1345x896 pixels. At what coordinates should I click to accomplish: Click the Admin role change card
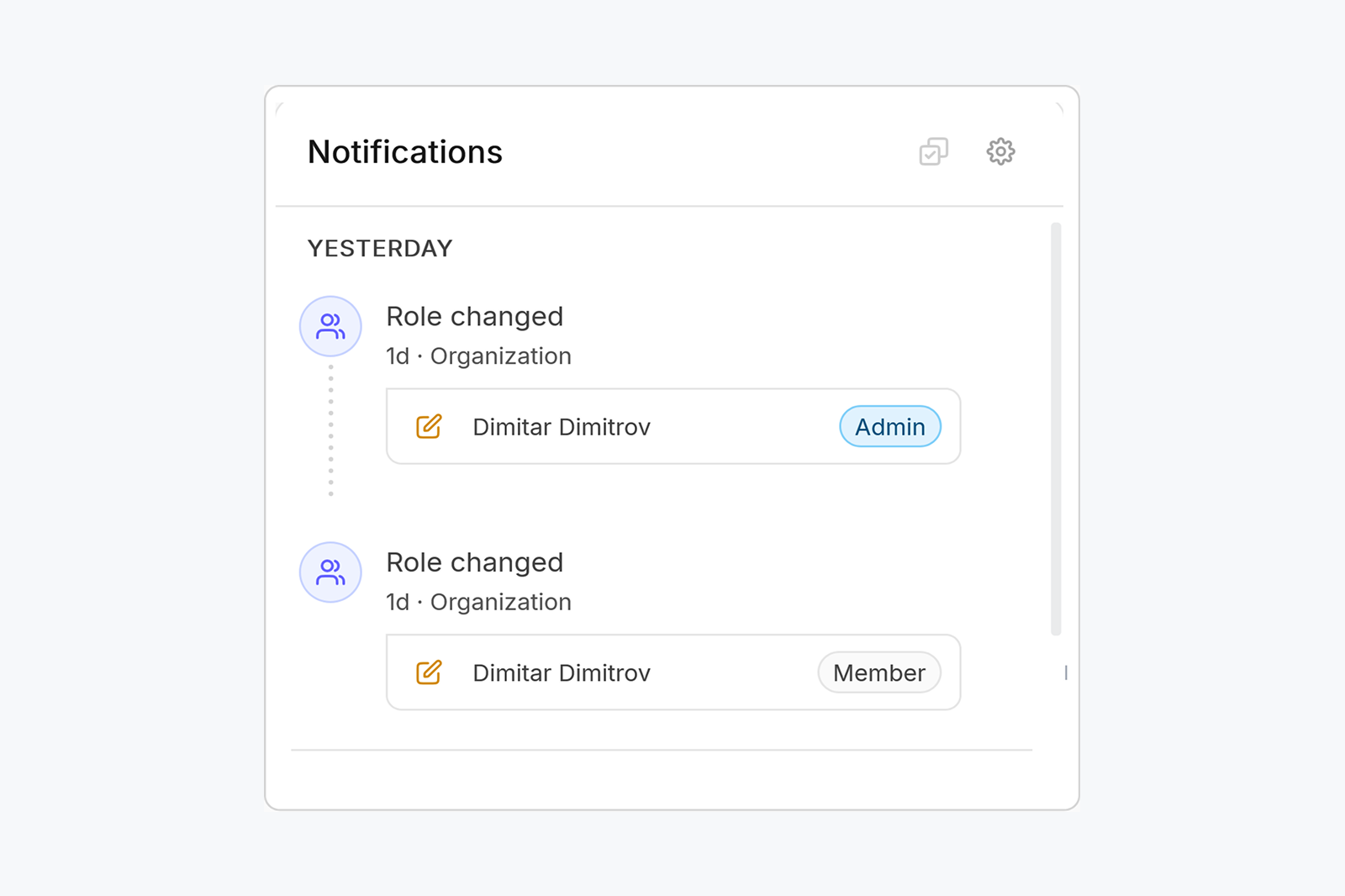click(673, 426)
